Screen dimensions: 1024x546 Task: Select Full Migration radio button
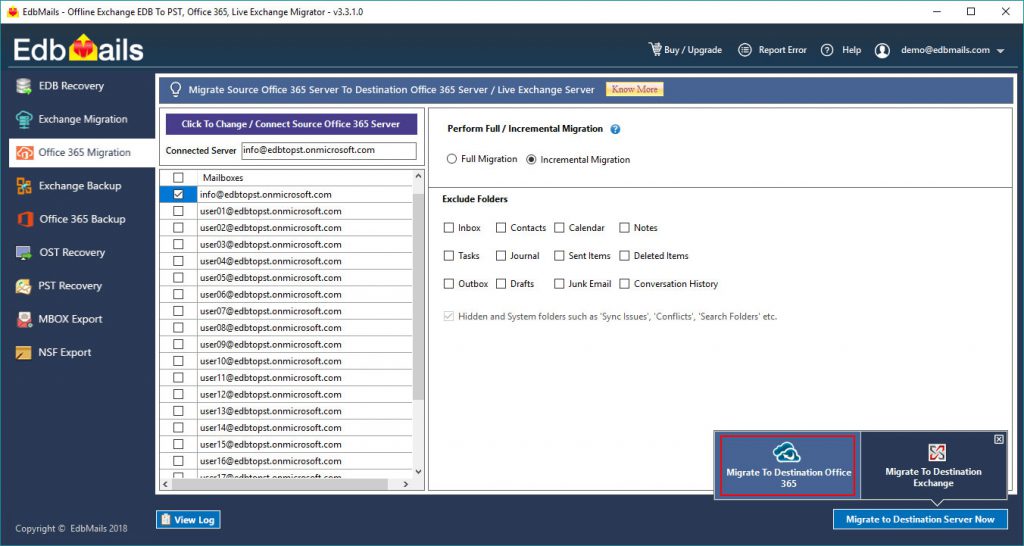(451, 159)
